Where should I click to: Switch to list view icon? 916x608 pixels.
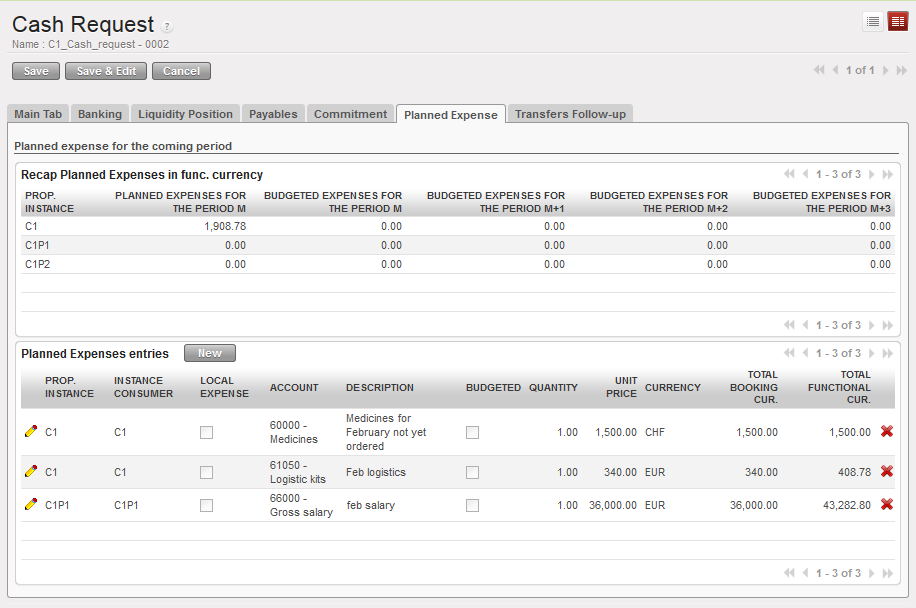tap(873, 22)
